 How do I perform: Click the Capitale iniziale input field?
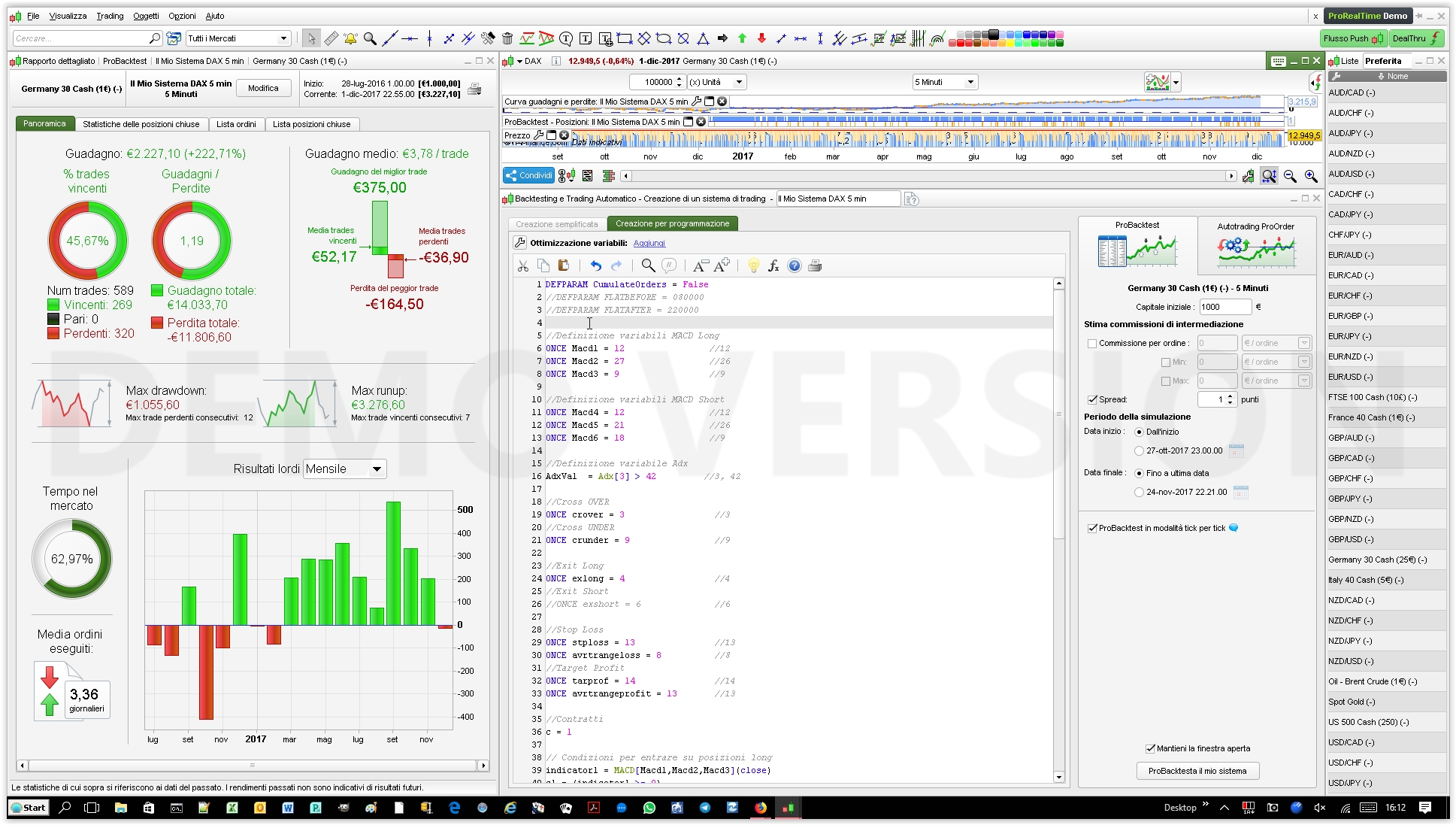[x=1224, y=307]
